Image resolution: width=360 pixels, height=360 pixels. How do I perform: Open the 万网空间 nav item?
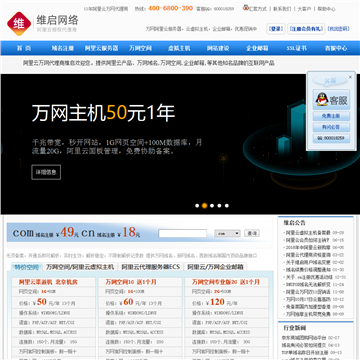click(140, 48)
